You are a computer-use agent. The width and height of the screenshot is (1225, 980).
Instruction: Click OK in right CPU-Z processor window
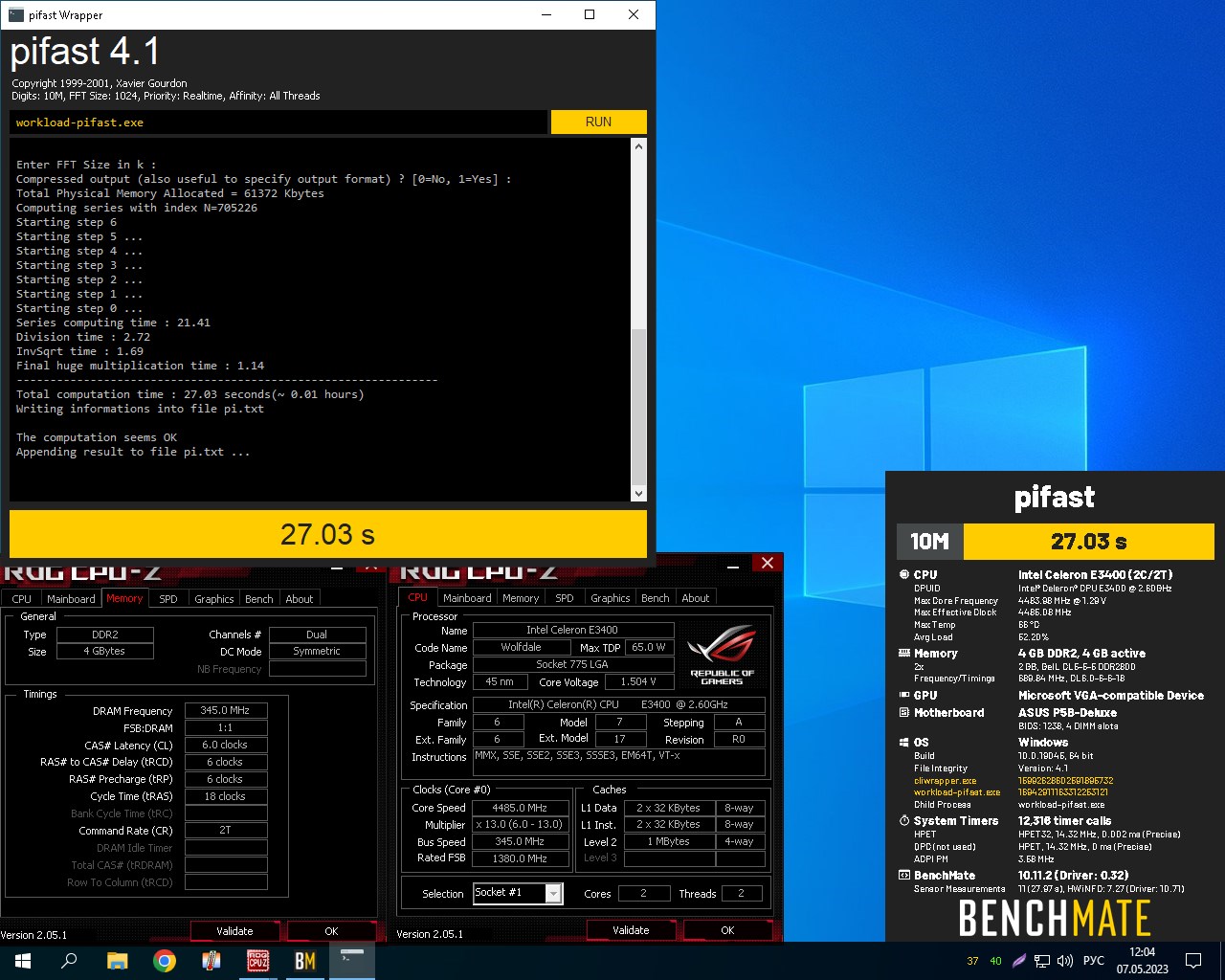(727, 929)
